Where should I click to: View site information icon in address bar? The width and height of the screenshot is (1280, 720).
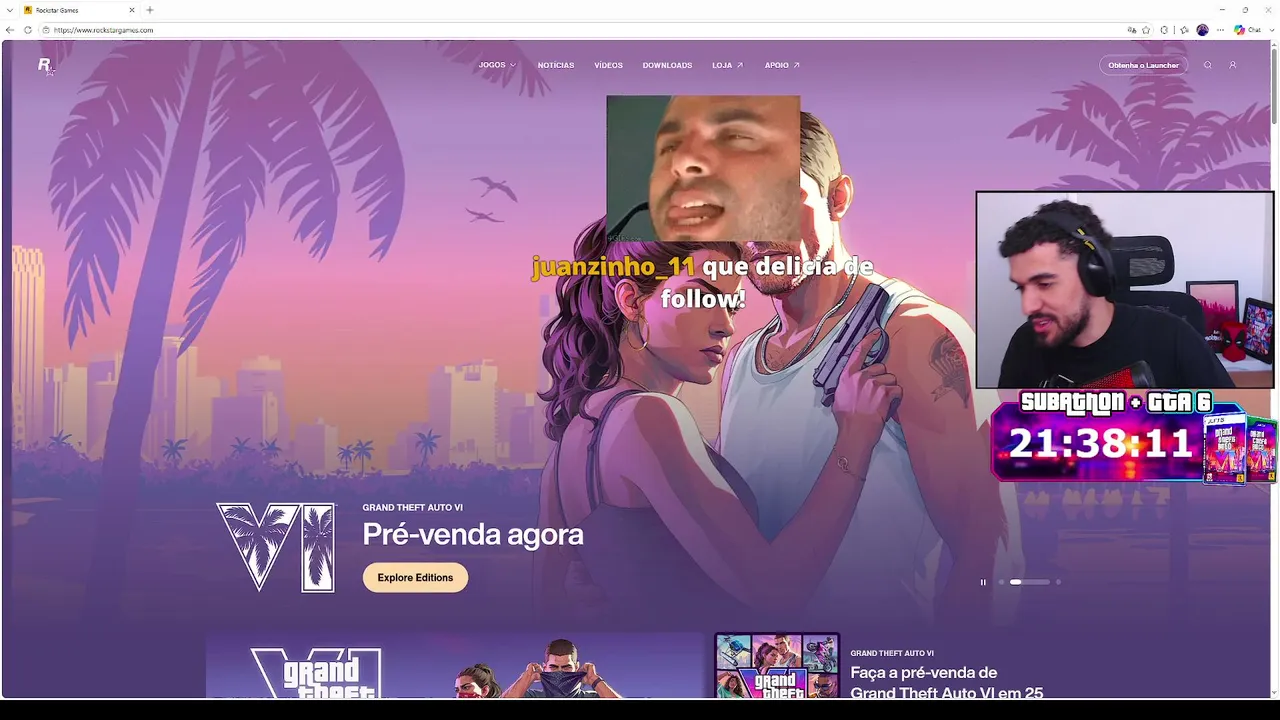[x=46, y=30]
